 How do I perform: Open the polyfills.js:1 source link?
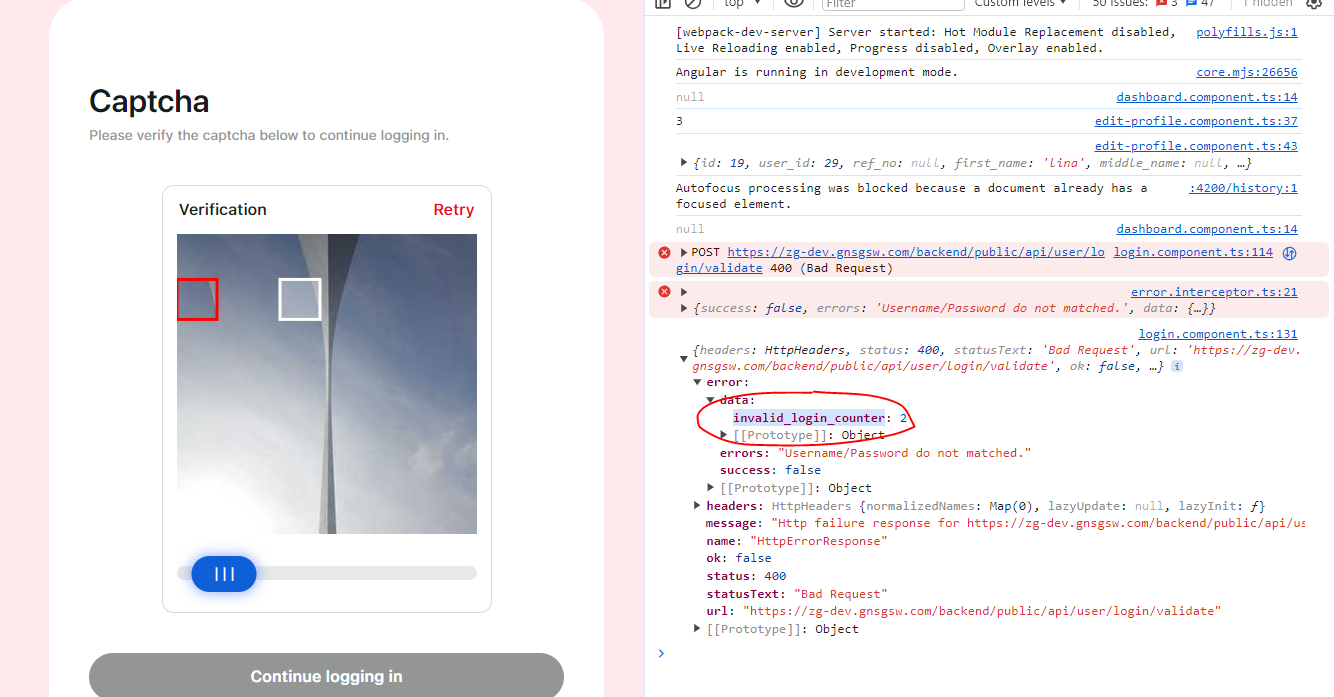click(x=1246, y=32)
